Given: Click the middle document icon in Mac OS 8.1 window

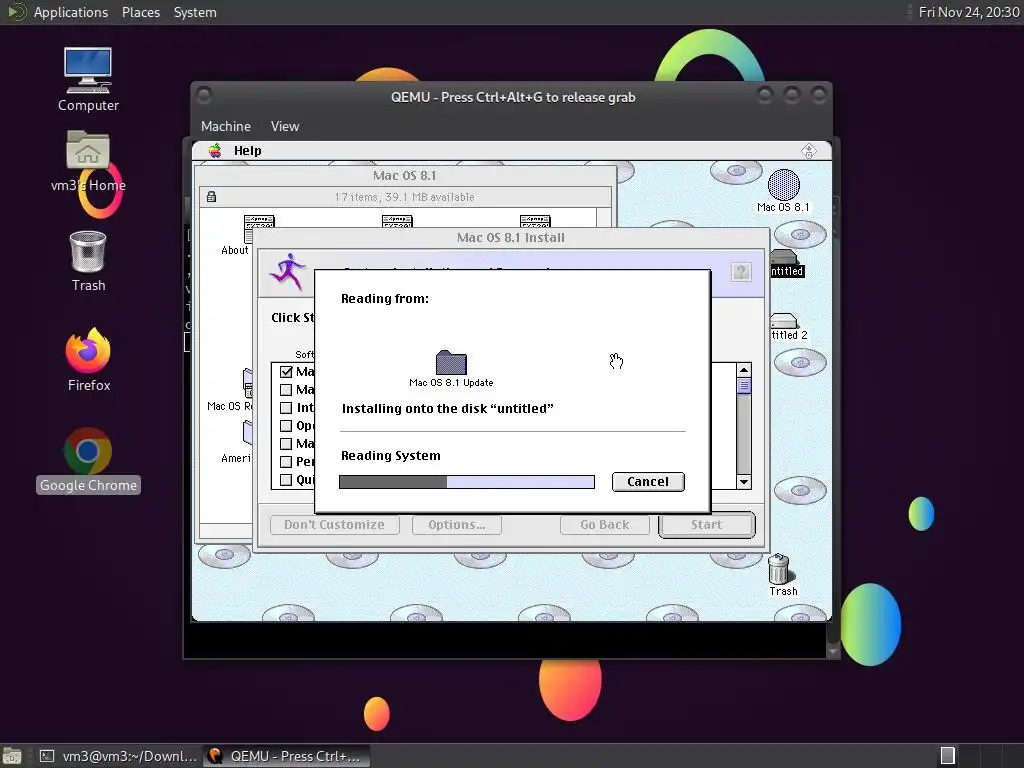Looking at the screenshot, I should (397, 221).
